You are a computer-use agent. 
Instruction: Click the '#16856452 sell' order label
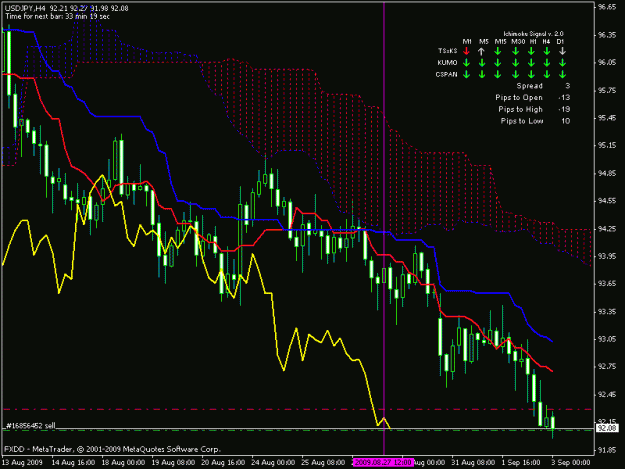coord(31,426)
